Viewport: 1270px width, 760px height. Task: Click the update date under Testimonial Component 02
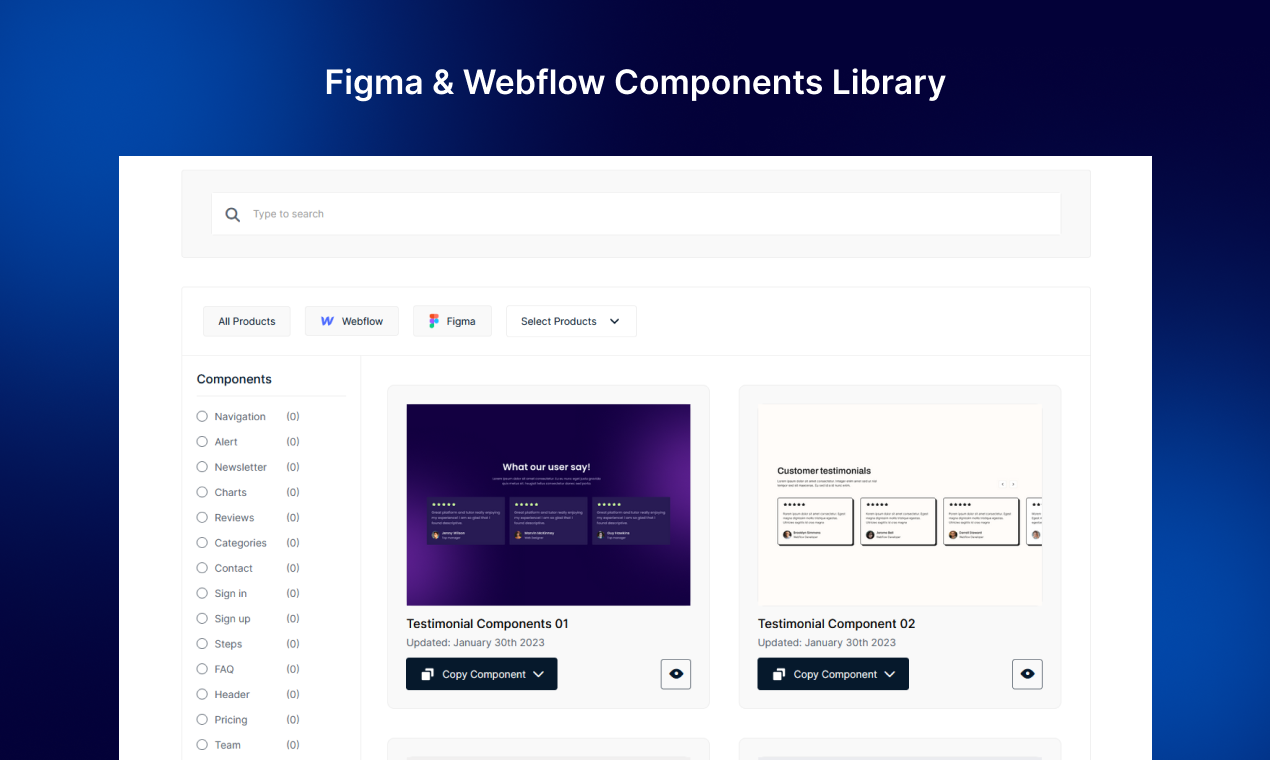click(x=826, y=643)
